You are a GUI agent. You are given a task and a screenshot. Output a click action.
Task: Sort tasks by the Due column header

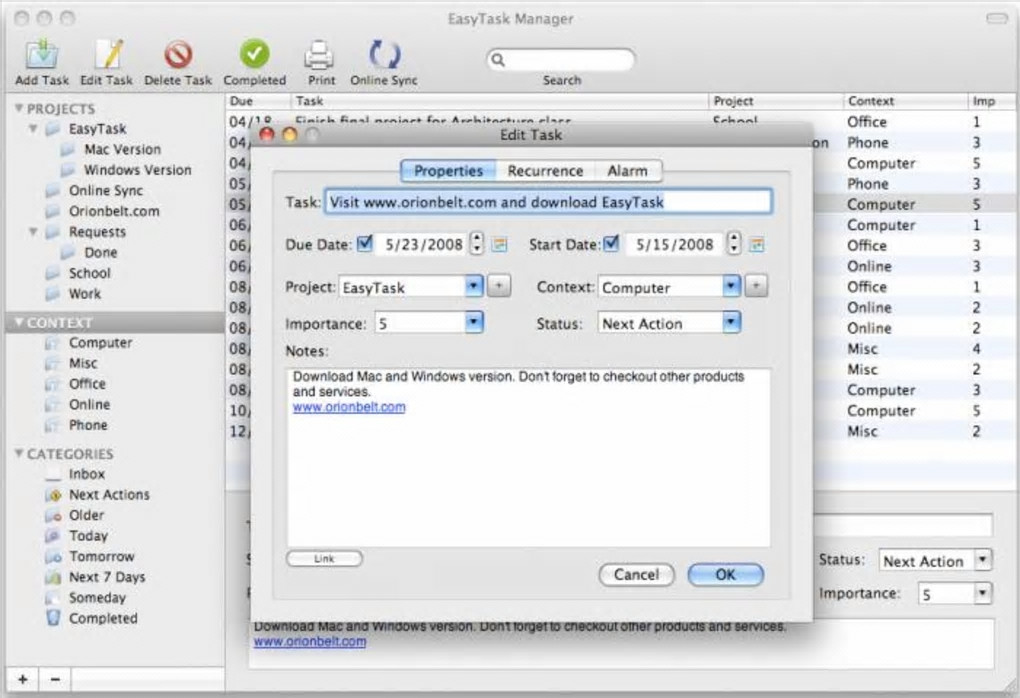(258, 101)
